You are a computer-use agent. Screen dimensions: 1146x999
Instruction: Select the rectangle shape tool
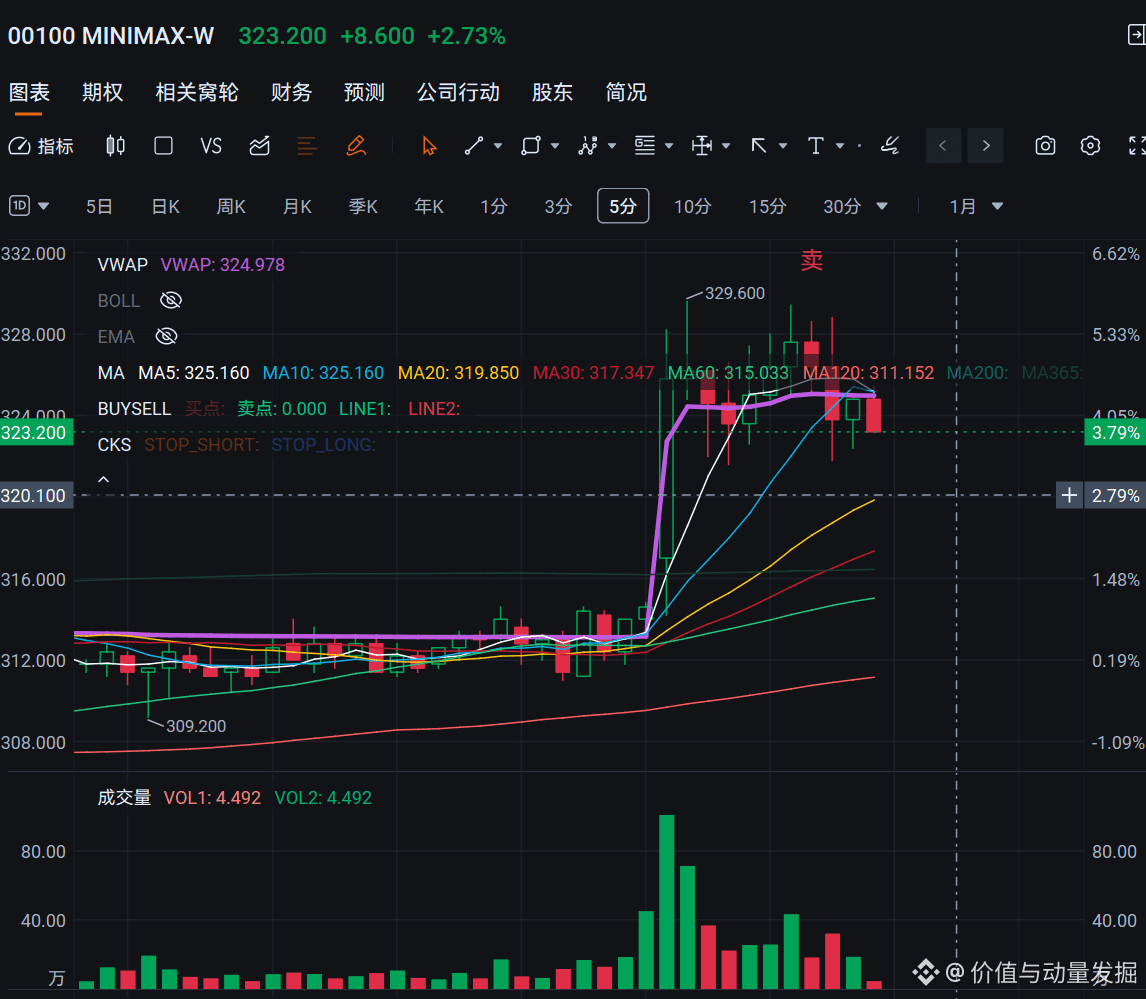531,146
